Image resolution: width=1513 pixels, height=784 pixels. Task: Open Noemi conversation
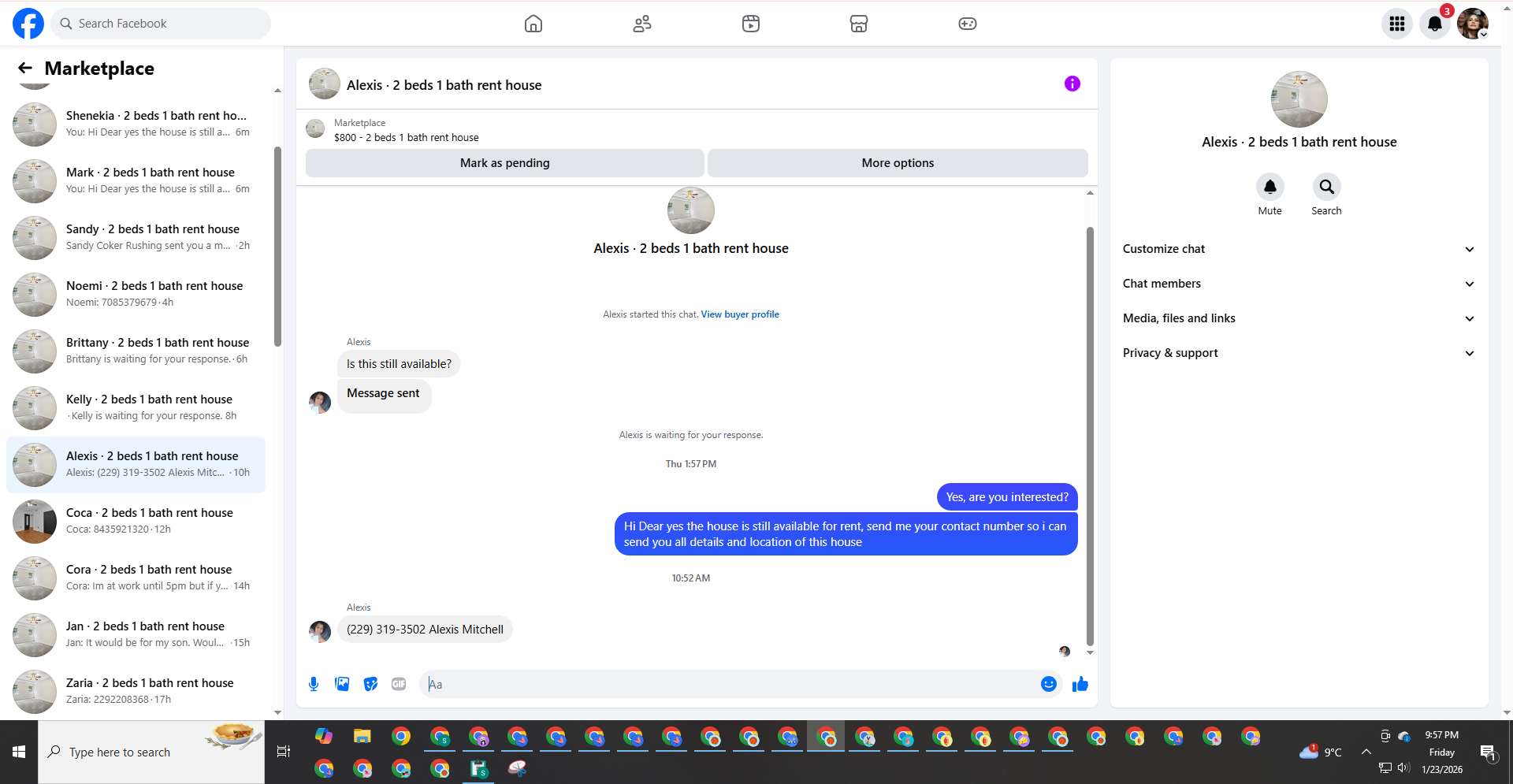point(136,295)
